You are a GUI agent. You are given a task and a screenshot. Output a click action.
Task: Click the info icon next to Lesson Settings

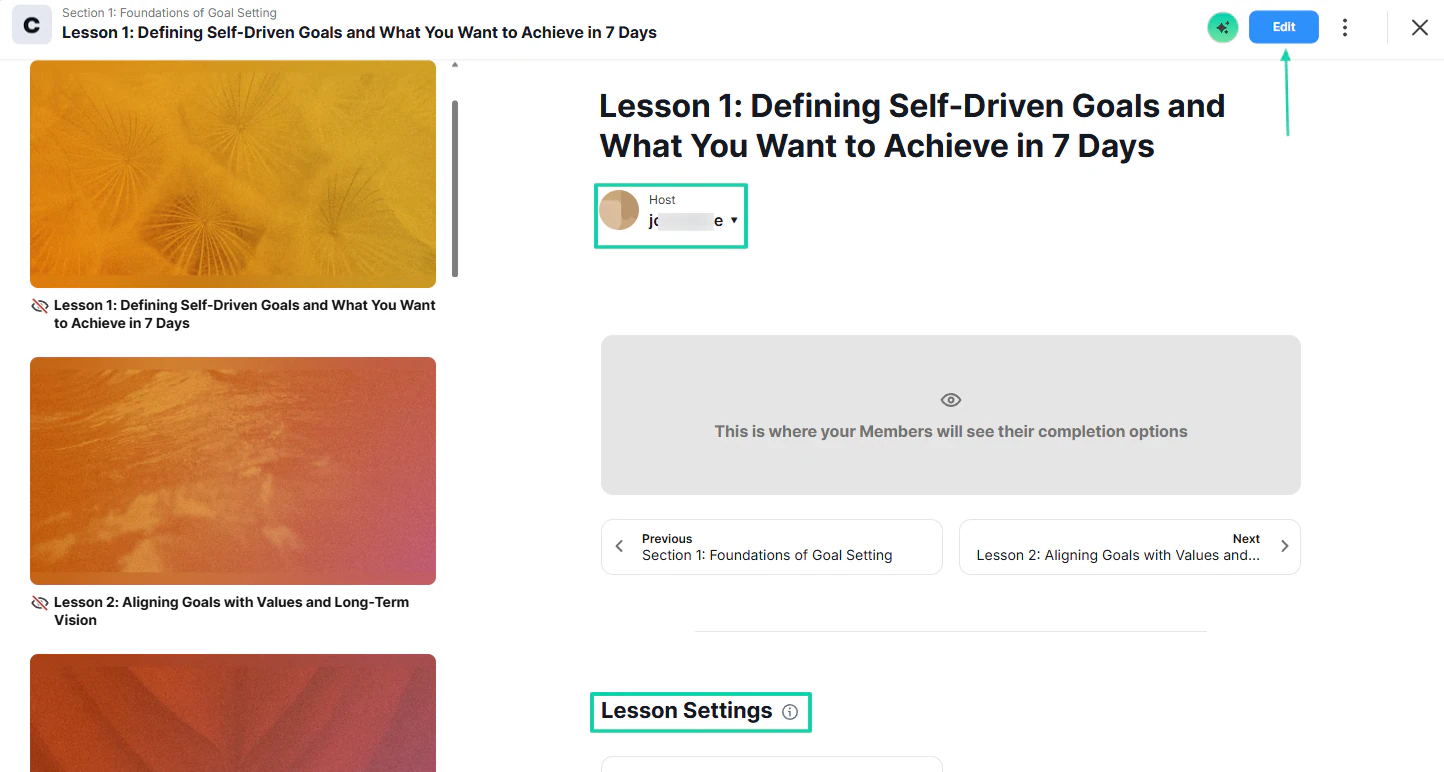click(x=790, y=712)
